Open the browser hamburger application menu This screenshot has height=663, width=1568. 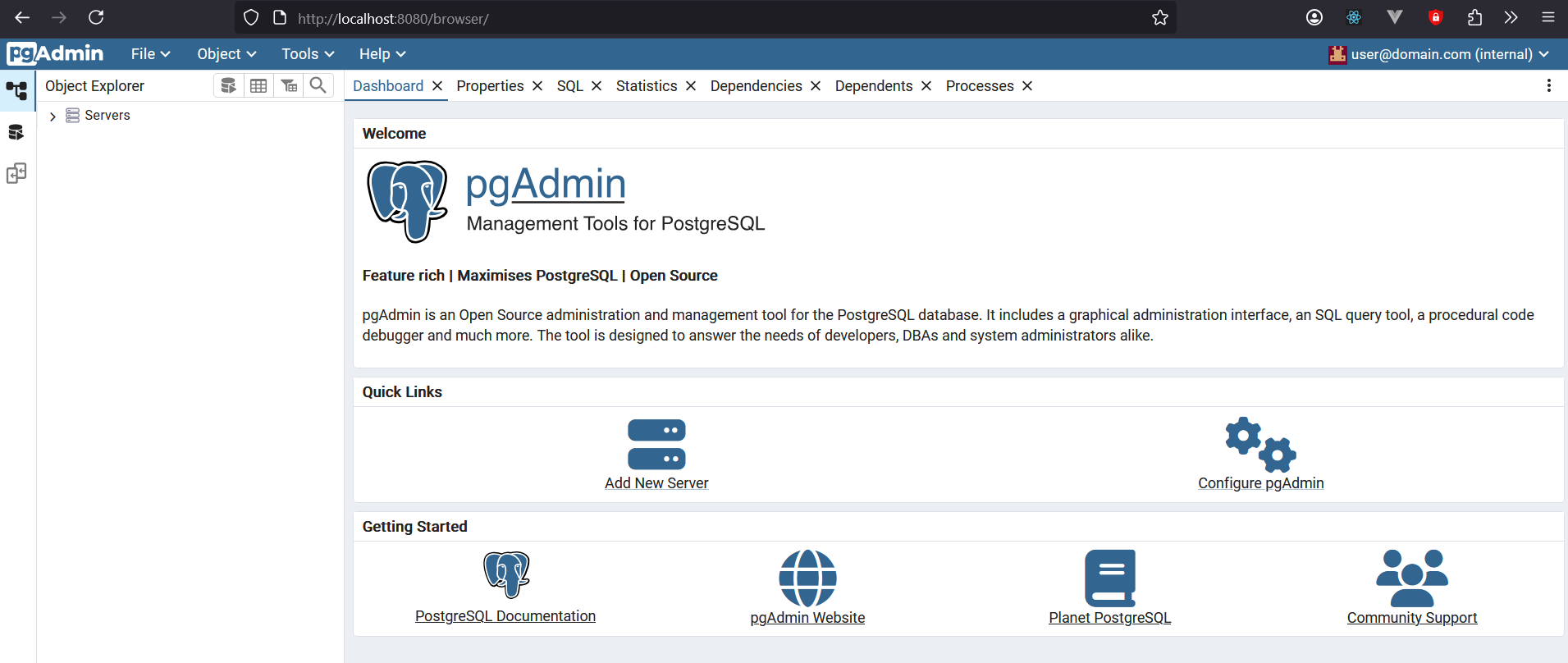click(x=1548, y=17)
